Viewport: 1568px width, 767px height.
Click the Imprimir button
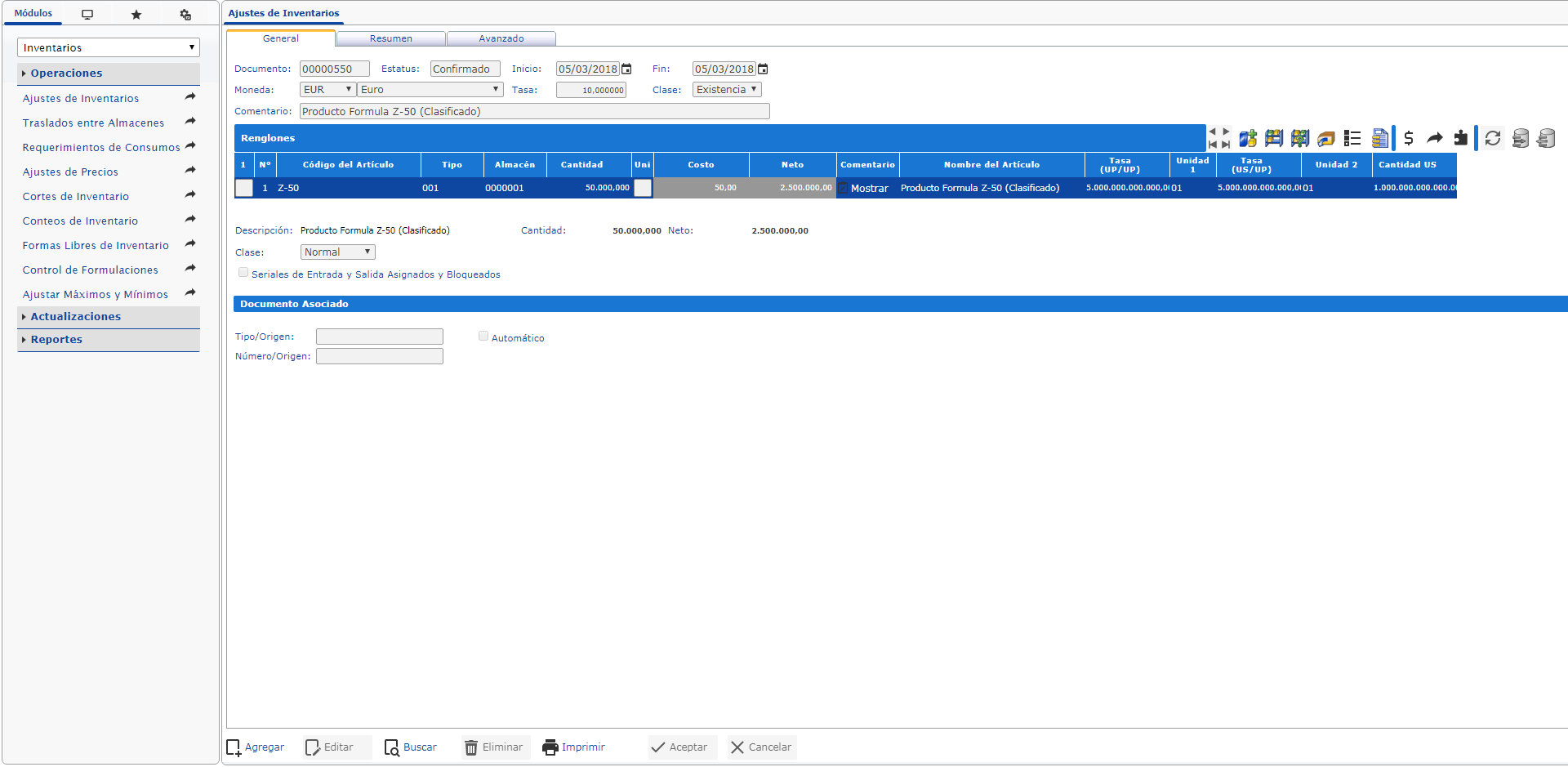[x=574, y=747]
